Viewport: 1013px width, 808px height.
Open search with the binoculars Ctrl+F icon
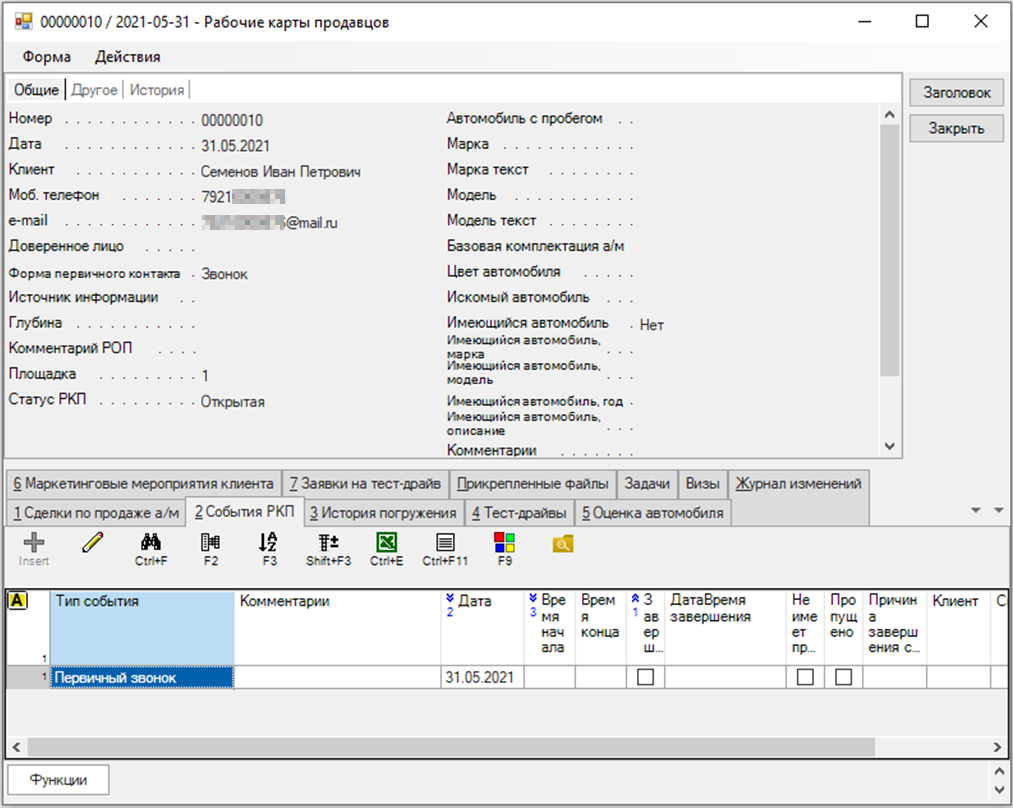151,543
